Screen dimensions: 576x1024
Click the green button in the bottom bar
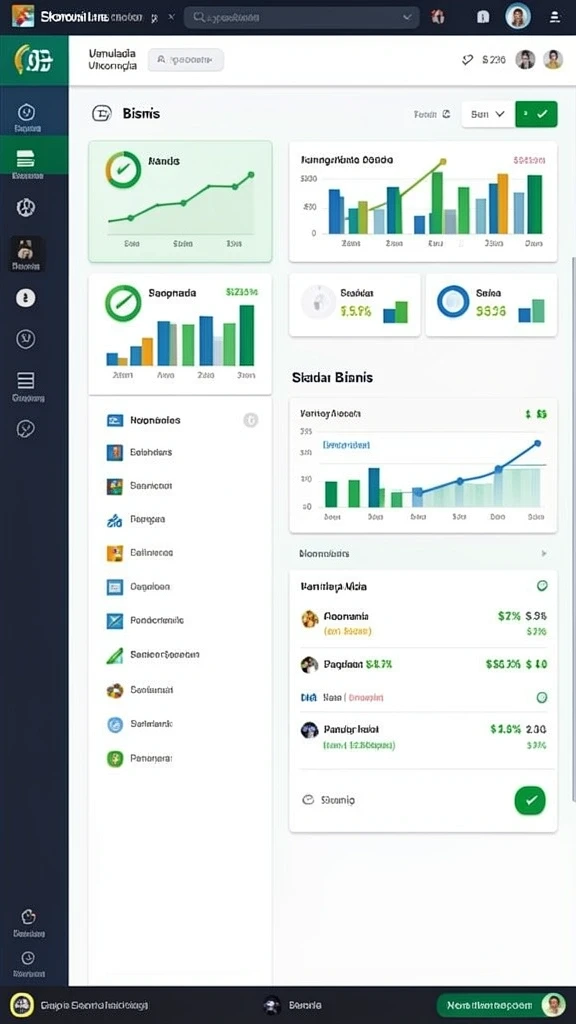point(501,1006)
